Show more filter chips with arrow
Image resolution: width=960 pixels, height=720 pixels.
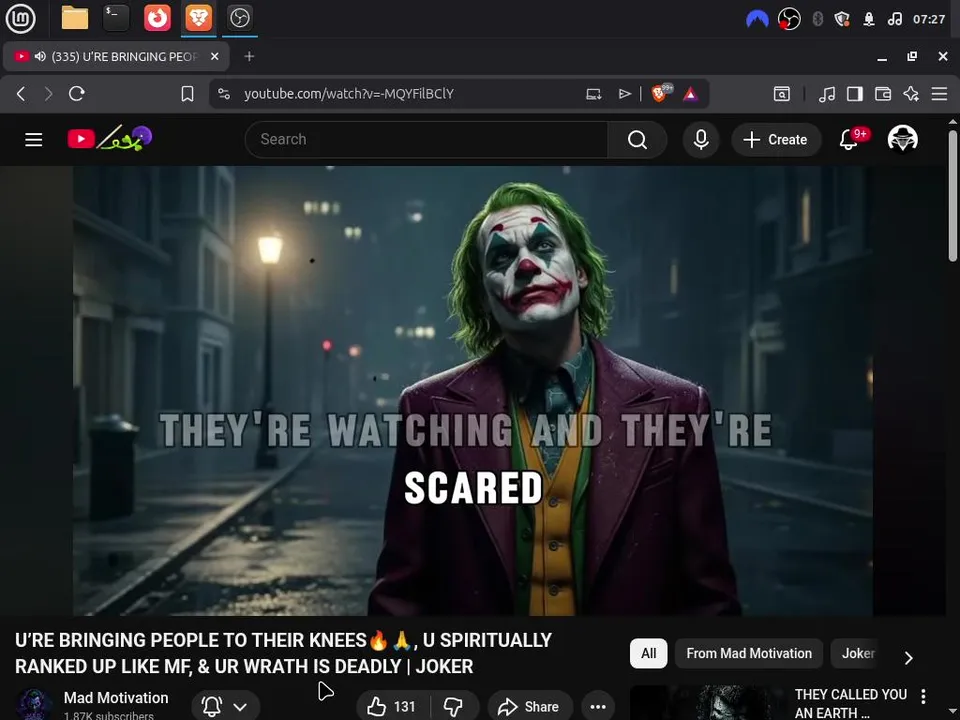(x=909, y=657)
